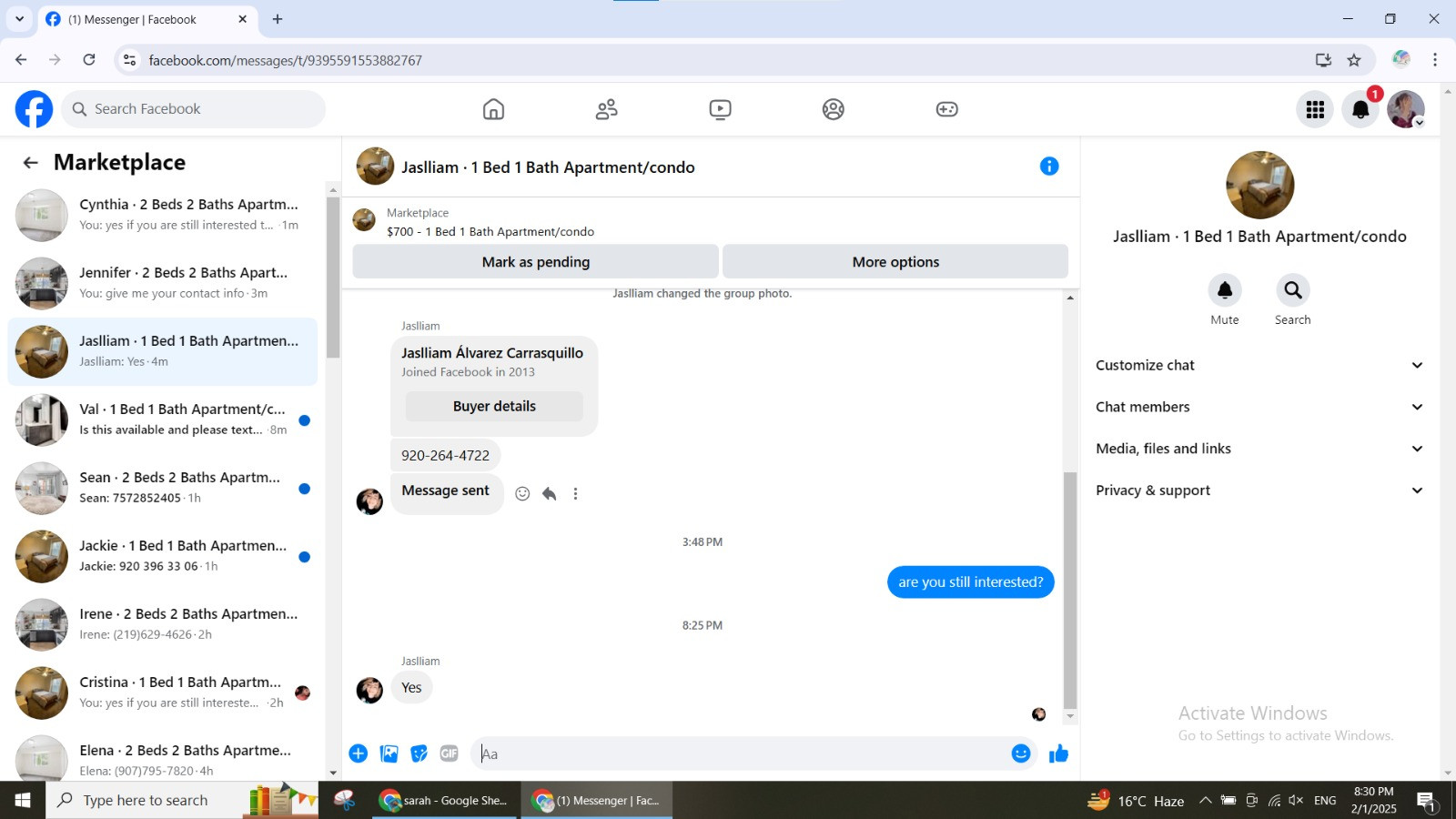Open emoji picker in message box

tap(1021, 753)
